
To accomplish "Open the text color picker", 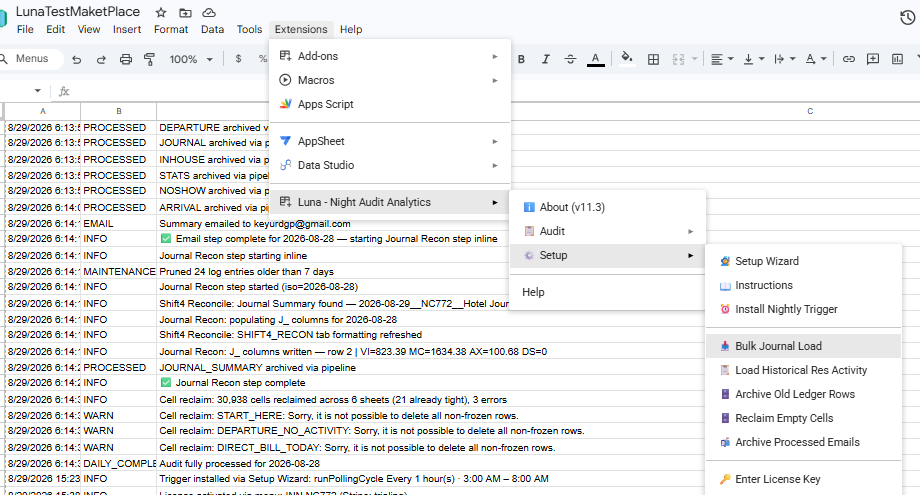I will point(596,59).
